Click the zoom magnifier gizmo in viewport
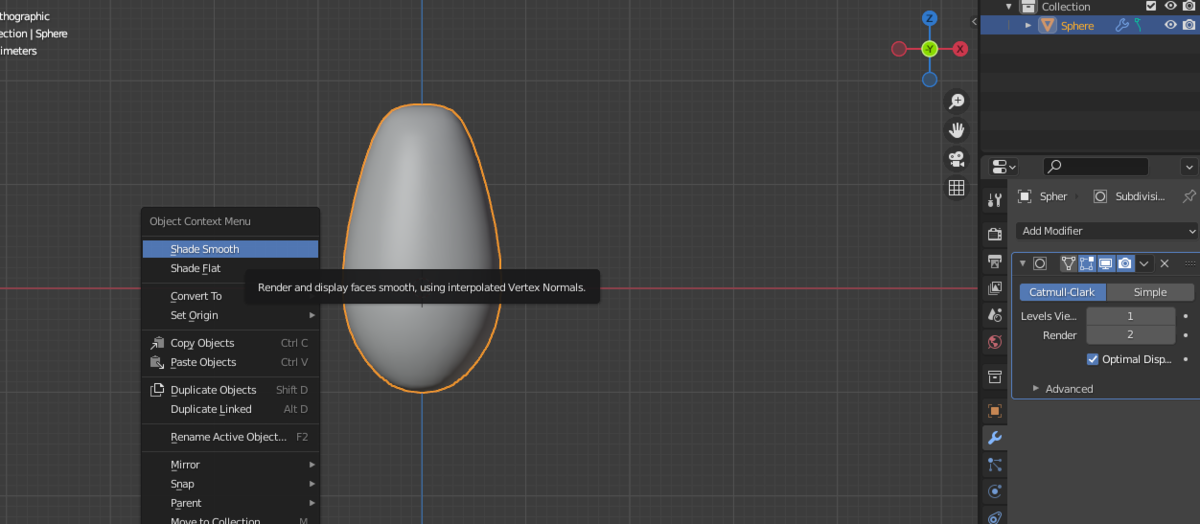This screenshot has height=524, width=1200. pyautogui.click(x=956, y=101)
